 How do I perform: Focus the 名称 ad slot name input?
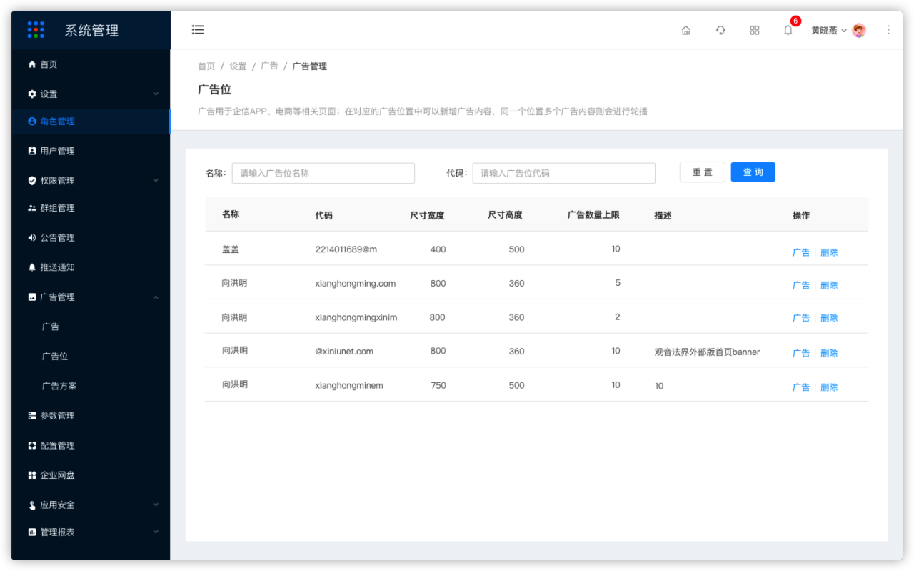[323, 173]
